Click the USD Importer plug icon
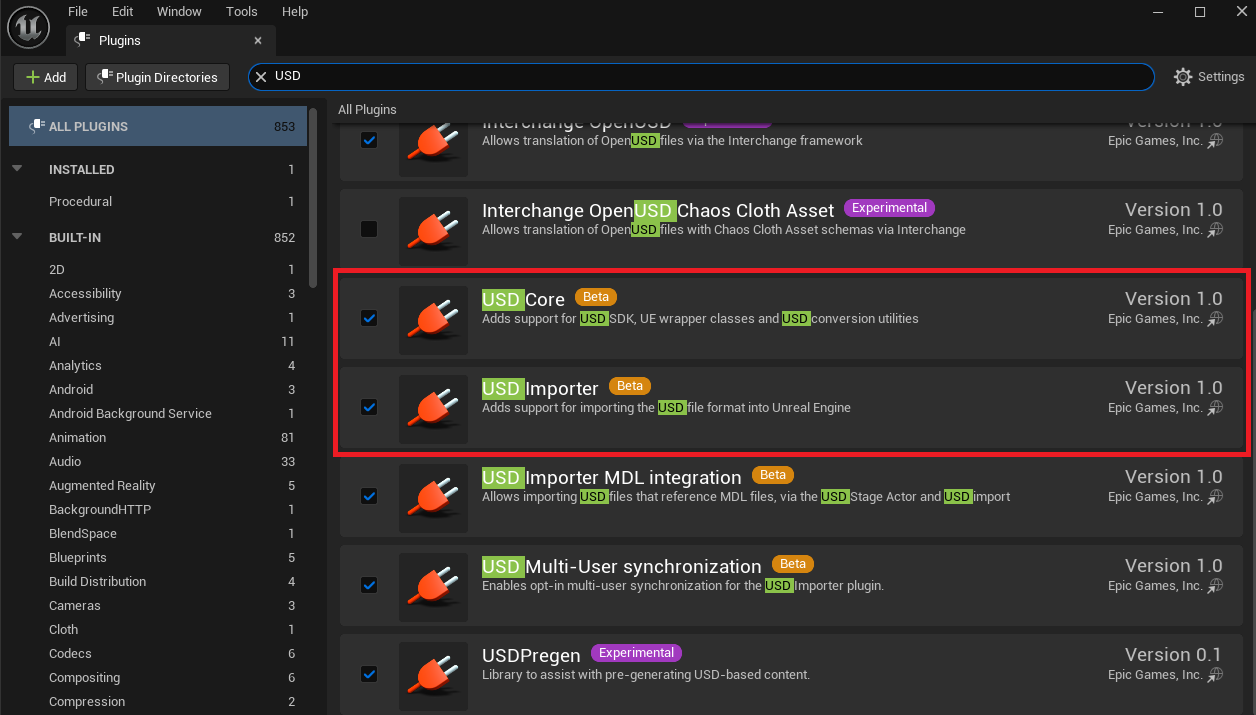The image size is (1256, 715). pyautogui.click(x=433, y=408)
